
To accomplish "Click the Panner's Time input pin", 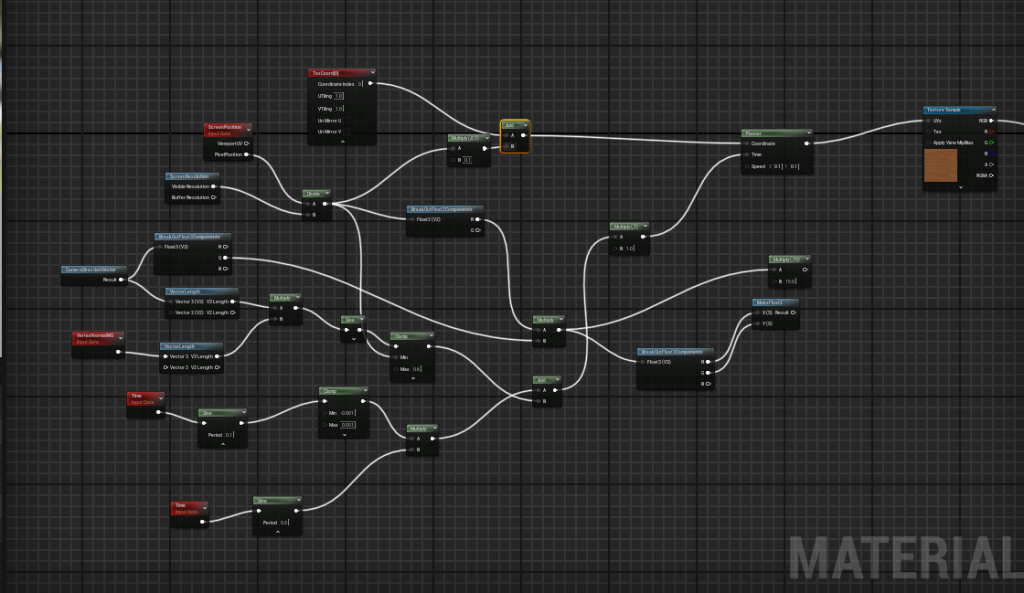I will tap(746, 155).
